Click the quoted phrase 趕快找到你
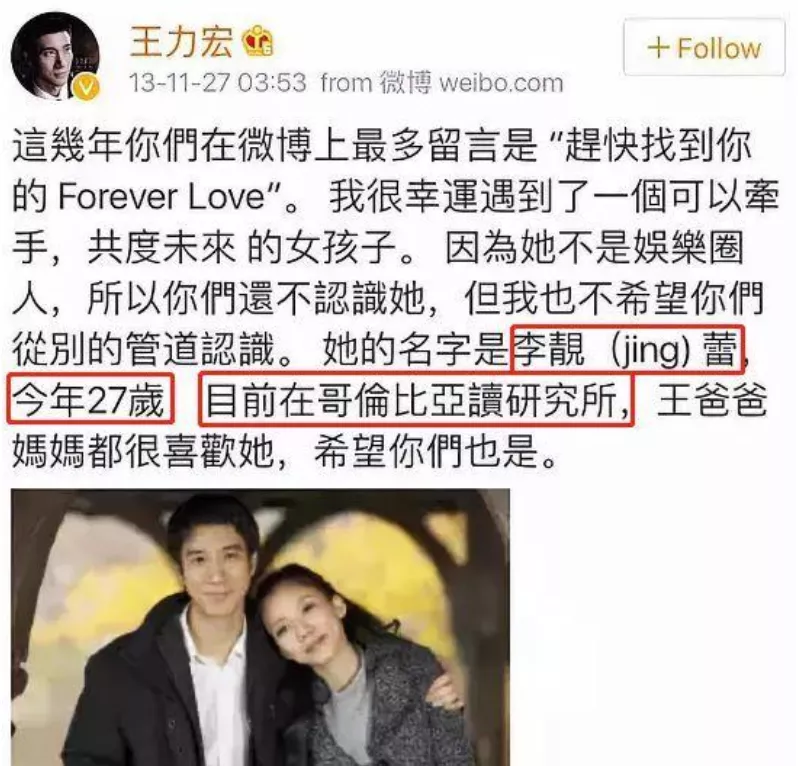The image size is (798, 766). click(657, 146)
